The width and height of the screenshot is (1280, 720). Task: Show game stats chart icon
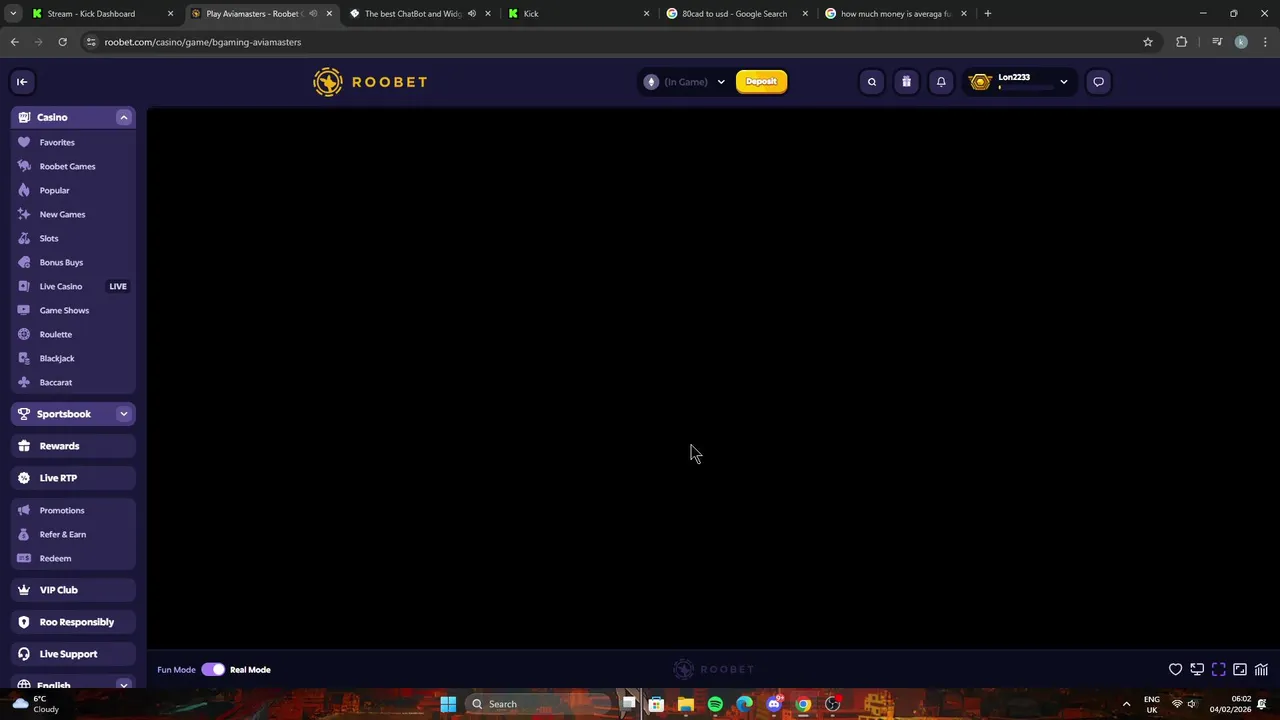pos(1261,670)
